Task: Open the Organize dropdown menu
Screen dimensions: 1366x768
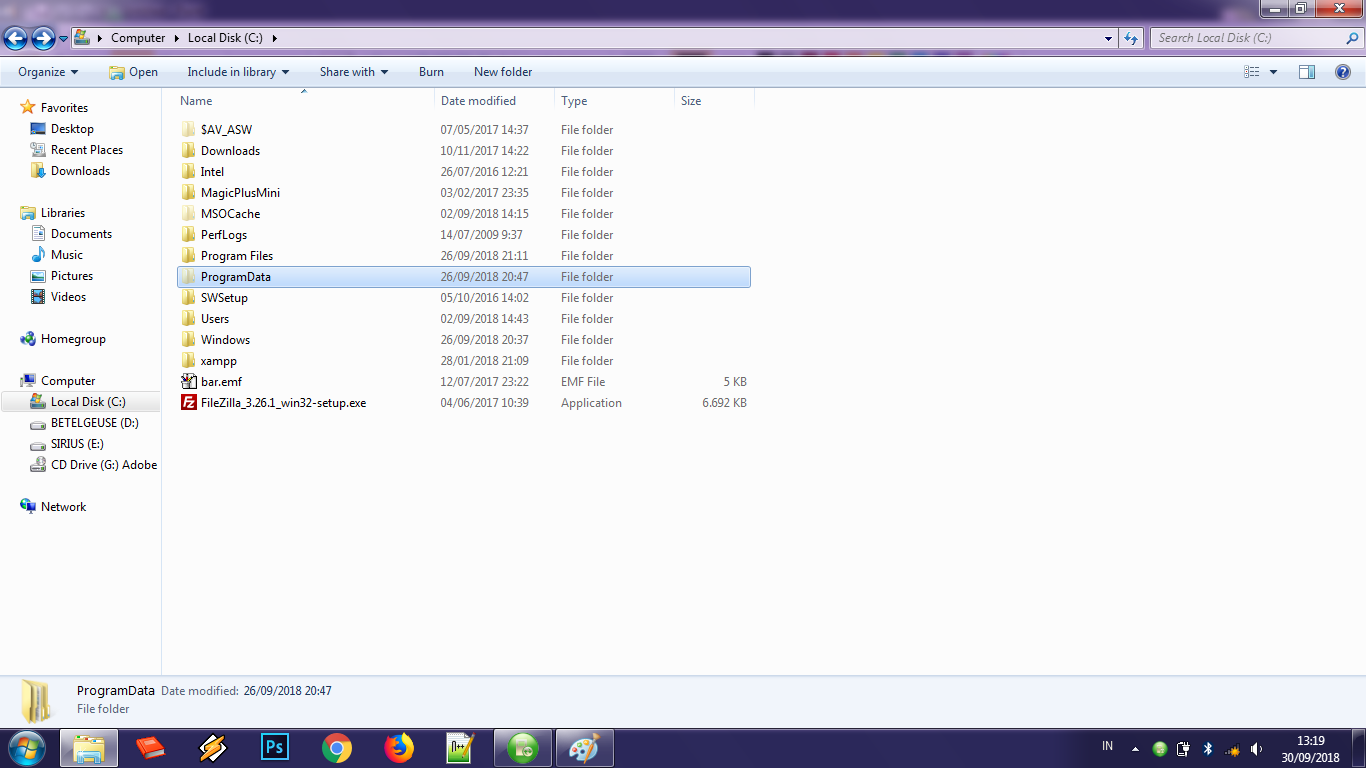Action: 46,71
